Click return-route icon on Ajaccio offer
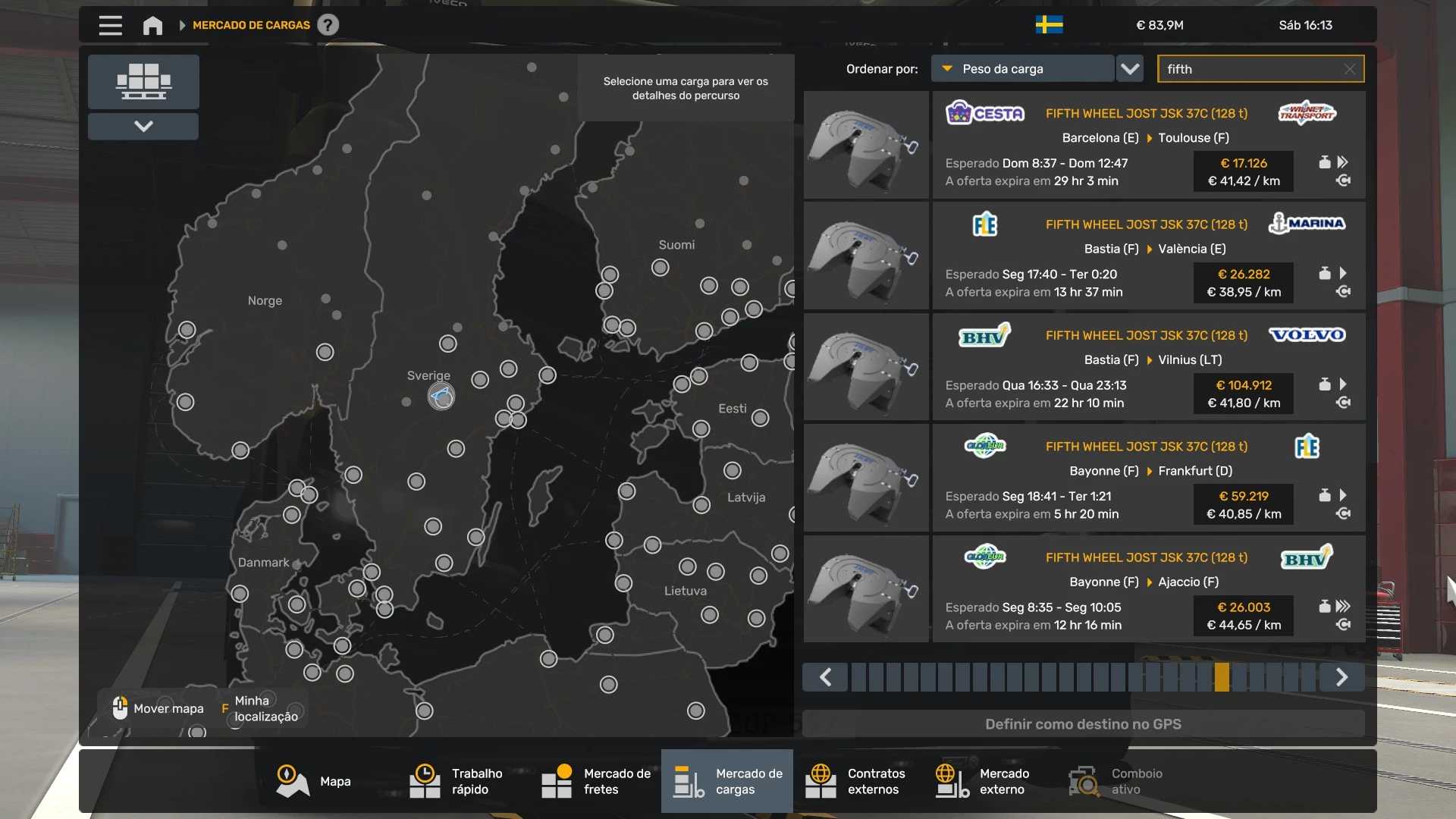The image size is (1456, 819). 1343,625
